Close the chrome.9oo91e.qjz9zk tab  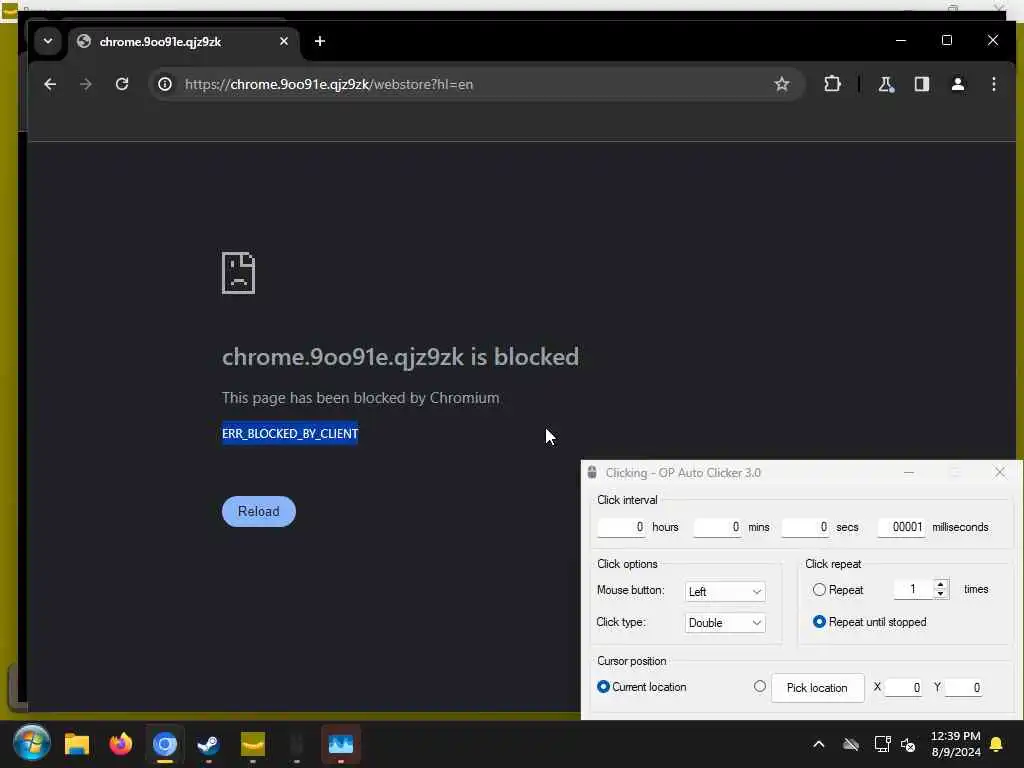click(283, 41)
